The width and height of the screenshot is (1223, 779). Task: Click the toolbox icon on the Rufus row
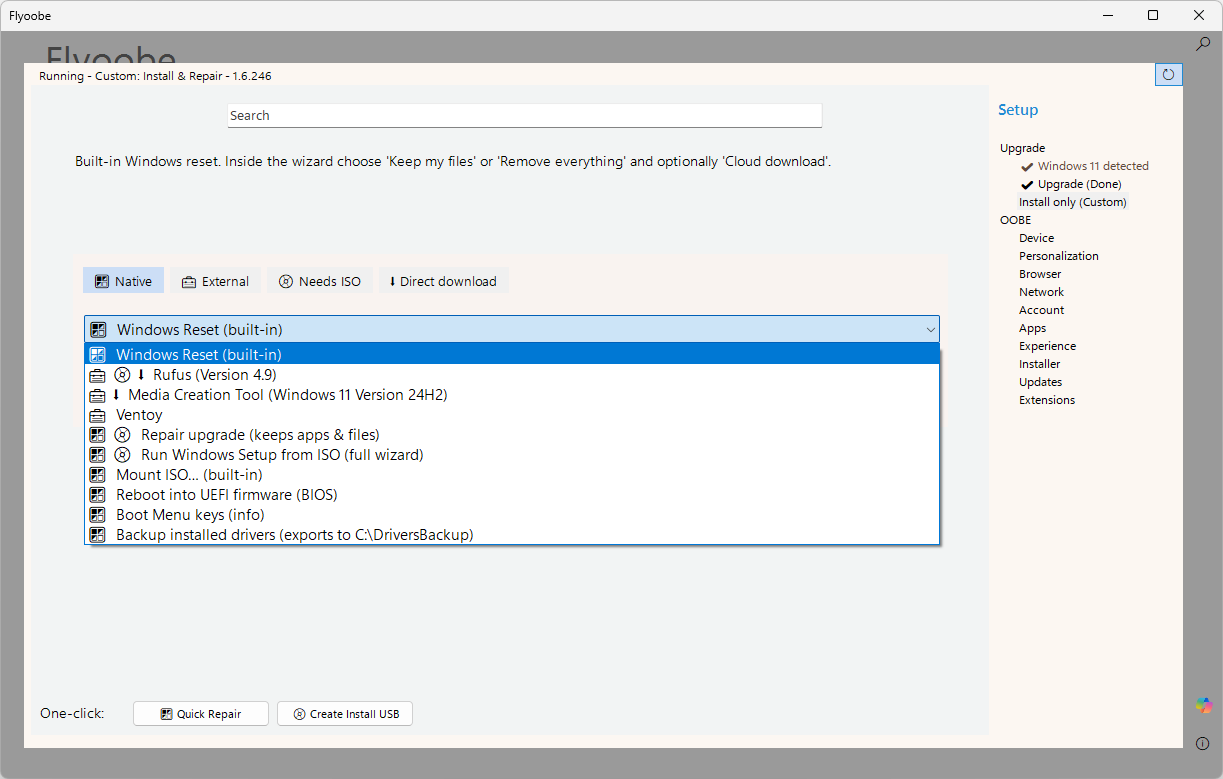(x=97, y=375)
